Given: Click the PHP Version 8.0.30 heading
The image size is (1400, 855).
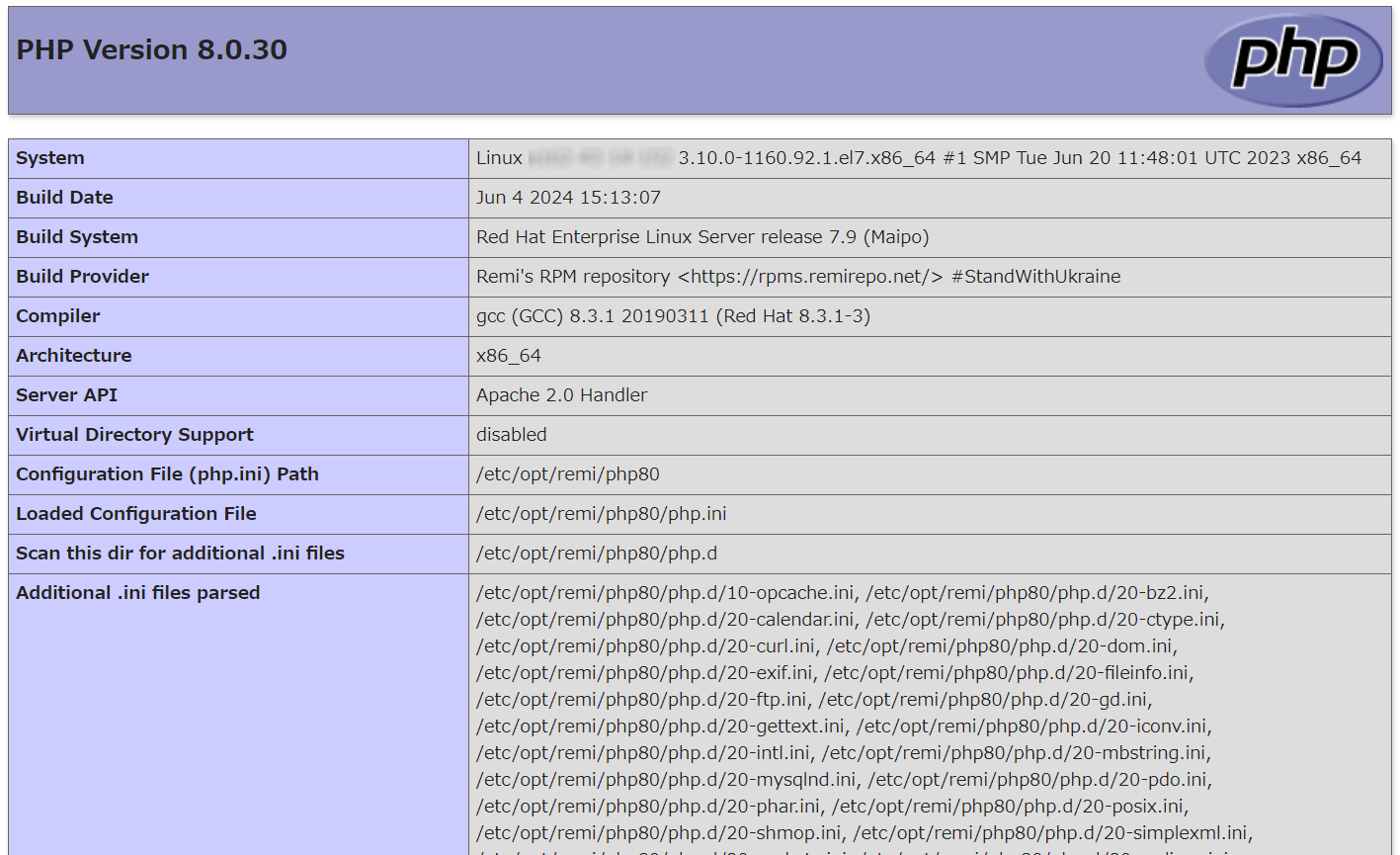Looking at the screenshot, I should 151,49.
